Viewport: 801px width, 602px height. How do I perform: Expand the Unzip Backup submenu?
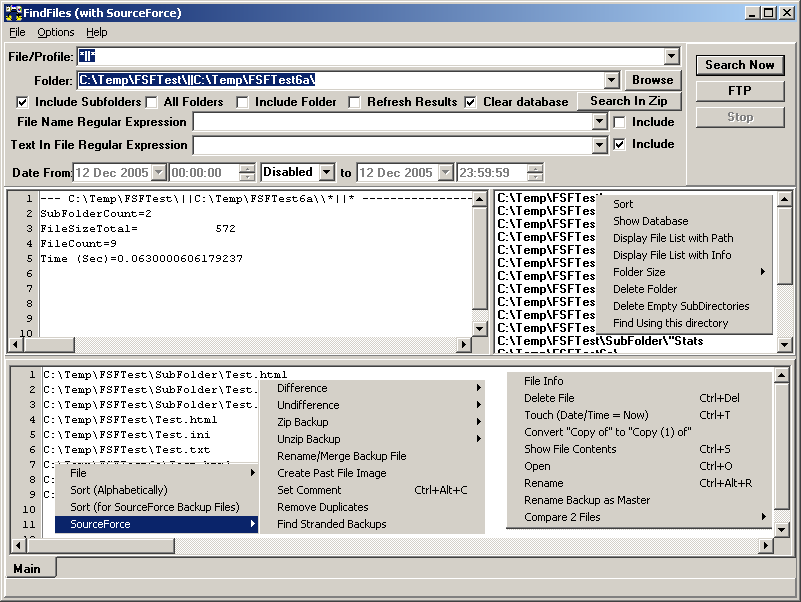(x=372, y=438)
